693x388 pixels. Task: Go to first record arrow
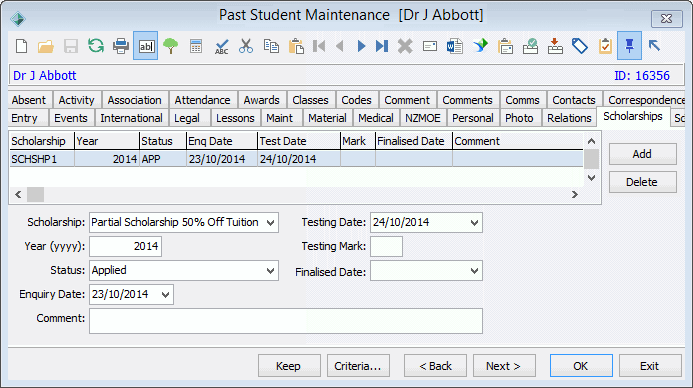[319, 46]
